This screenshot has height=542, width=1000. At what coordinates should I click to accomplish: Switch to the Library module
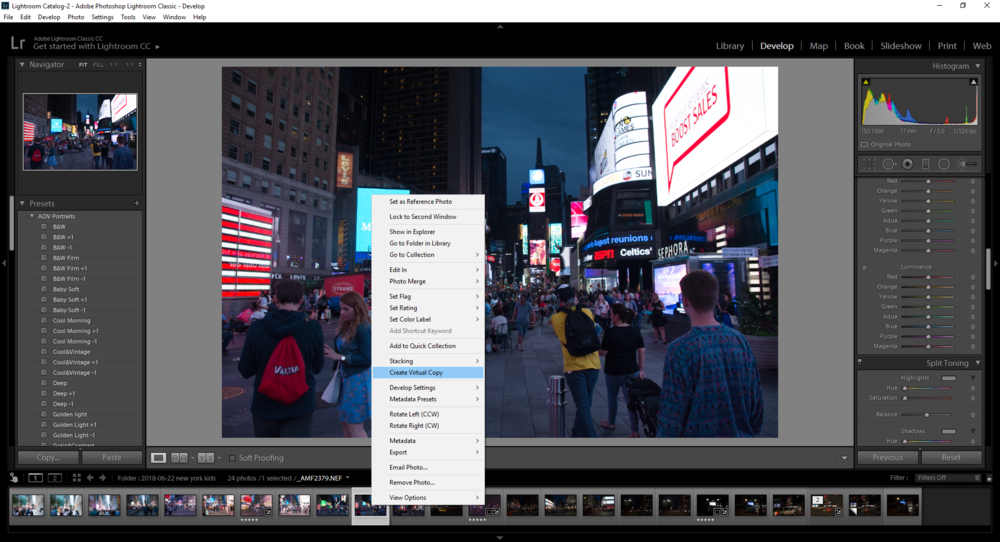730,46
